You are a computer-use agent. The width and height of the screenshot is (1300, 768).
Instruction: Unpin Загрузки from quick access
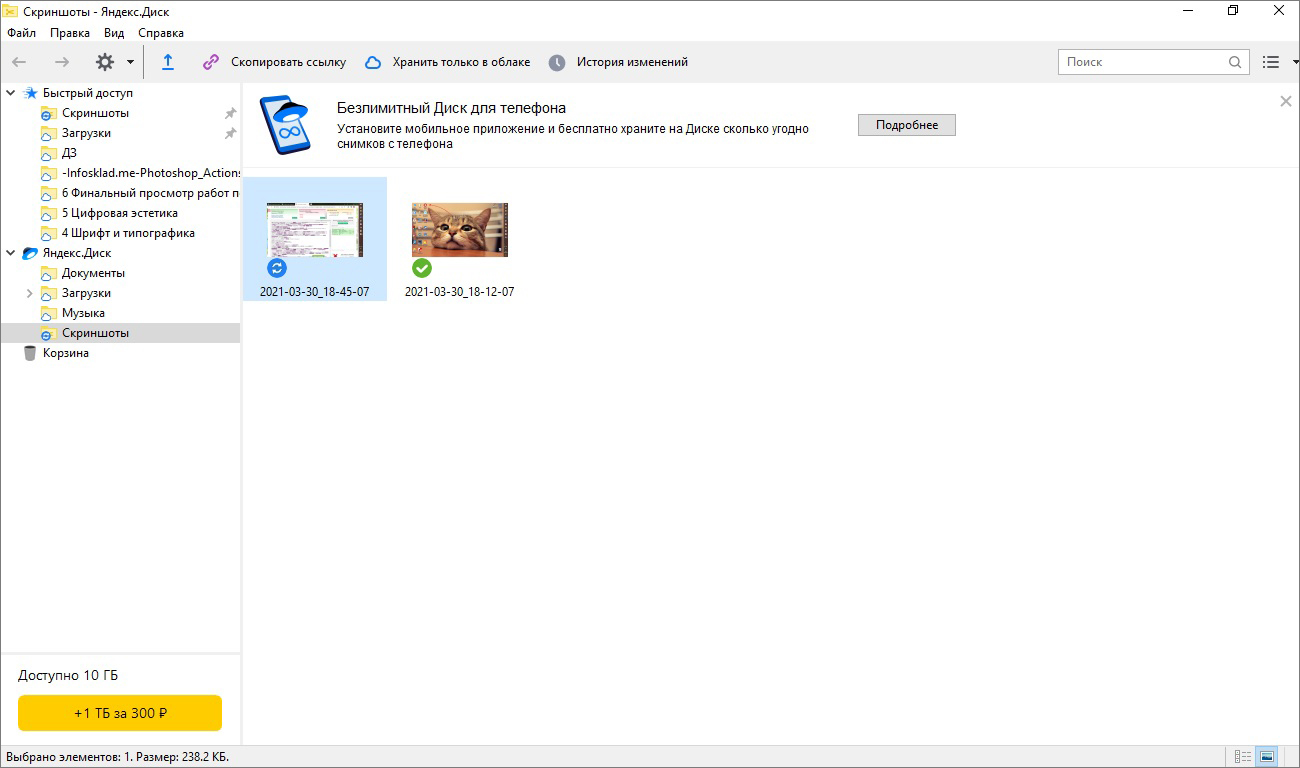[230, 133]
